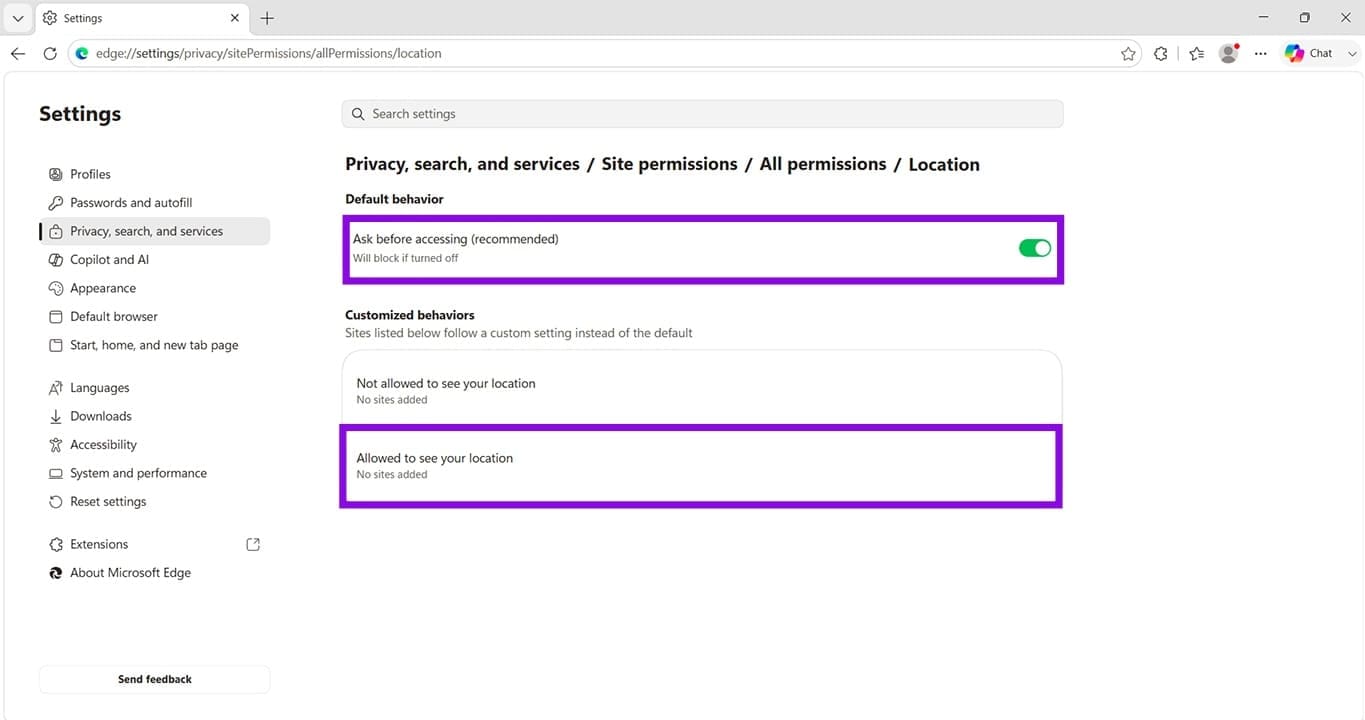1365x720 pixels.
Task: Open the Favorites list icon
Action: point(1196,53)
